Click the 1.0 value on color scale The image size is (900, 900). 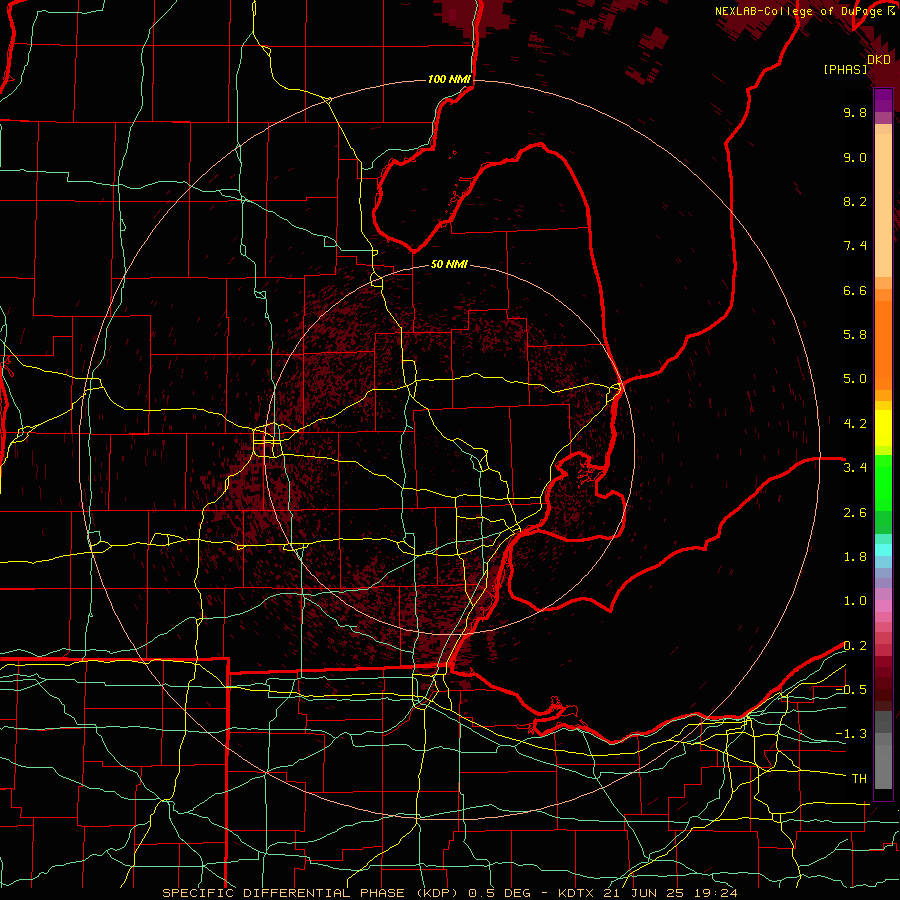click(855, 601)
